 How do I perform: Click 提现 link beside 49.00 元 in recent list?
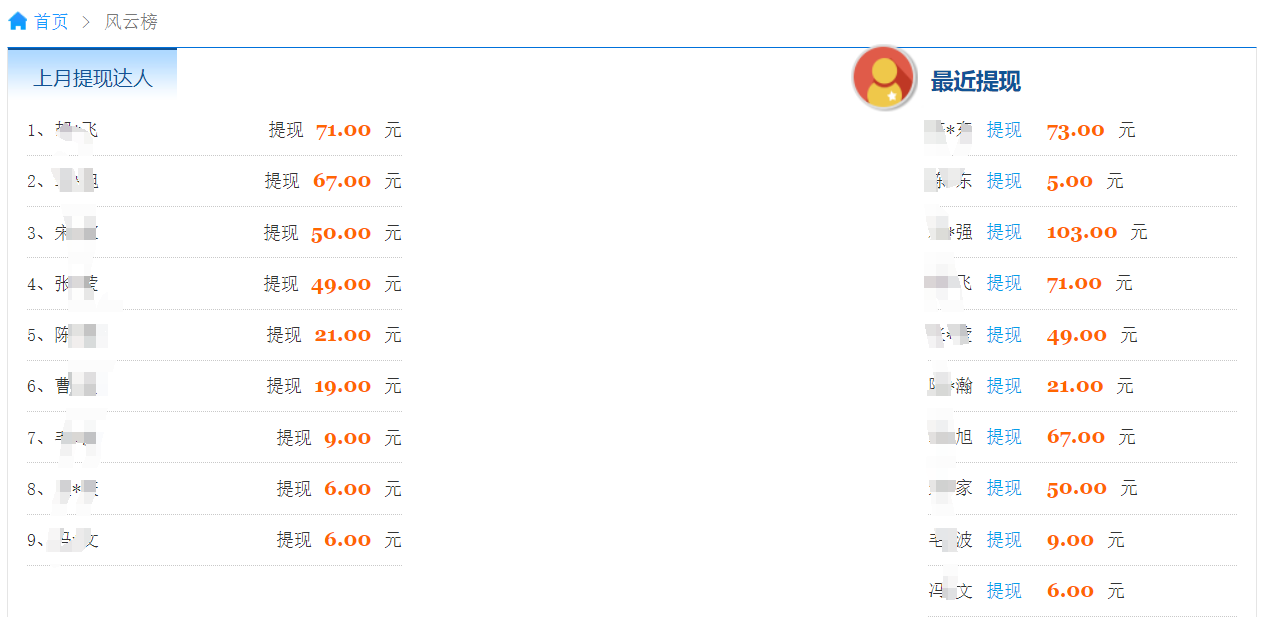pos(1004,335)
